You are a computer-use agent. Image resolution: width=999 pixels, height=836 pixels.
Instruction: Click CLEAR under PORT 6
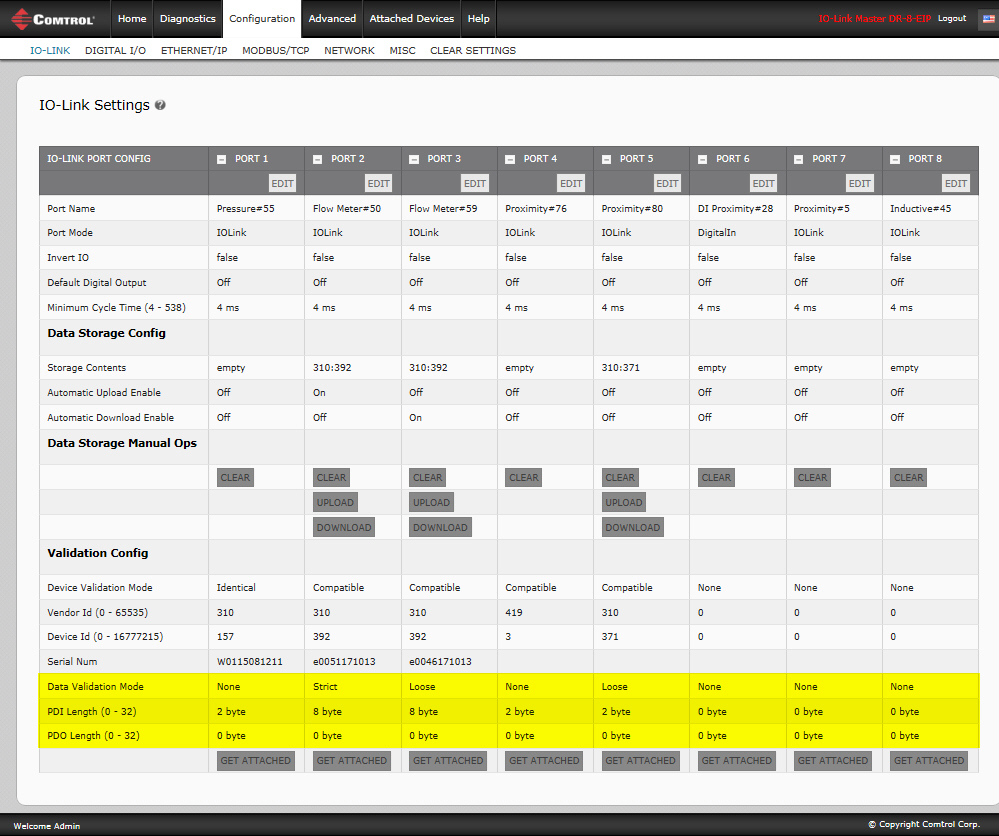716,478
